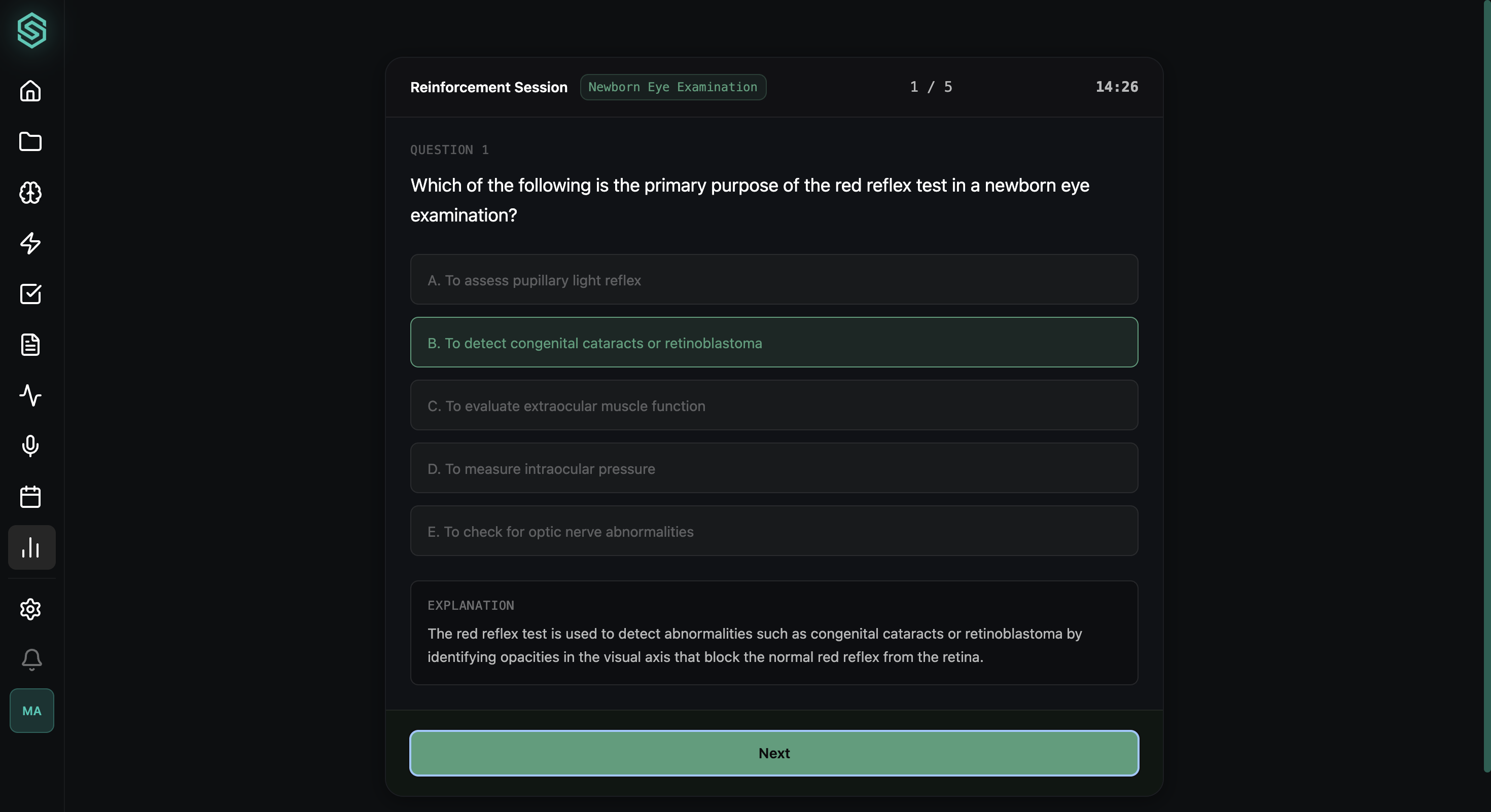Select answer B congenital cataracts option

click(x=774, y=342)
